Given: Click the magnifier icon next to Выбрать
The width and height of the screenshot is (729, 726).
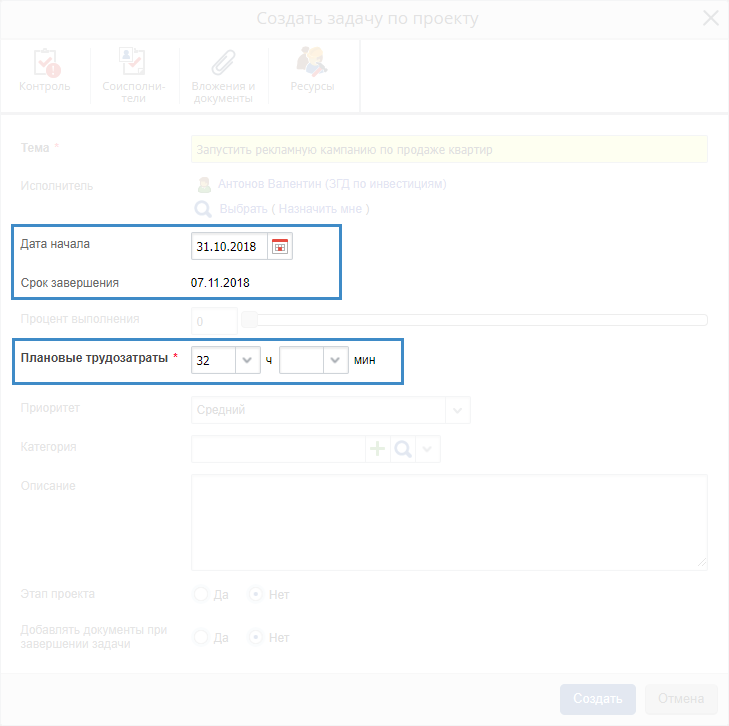Looking at the screenshot, I should pos(203,209).
